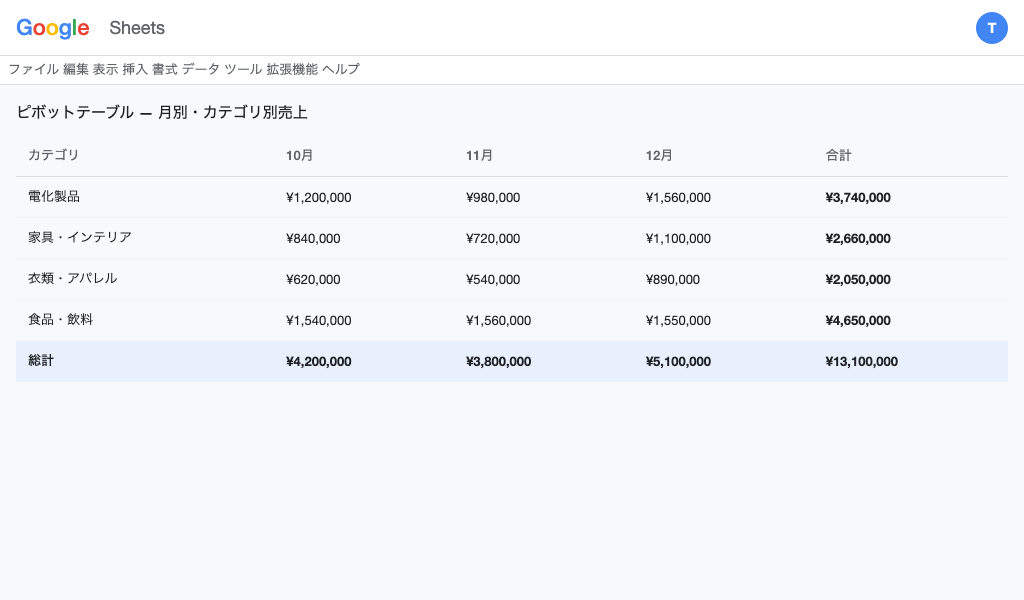Click the 食品・飲料 total ¥4,650,000

[x=858, y=320]
